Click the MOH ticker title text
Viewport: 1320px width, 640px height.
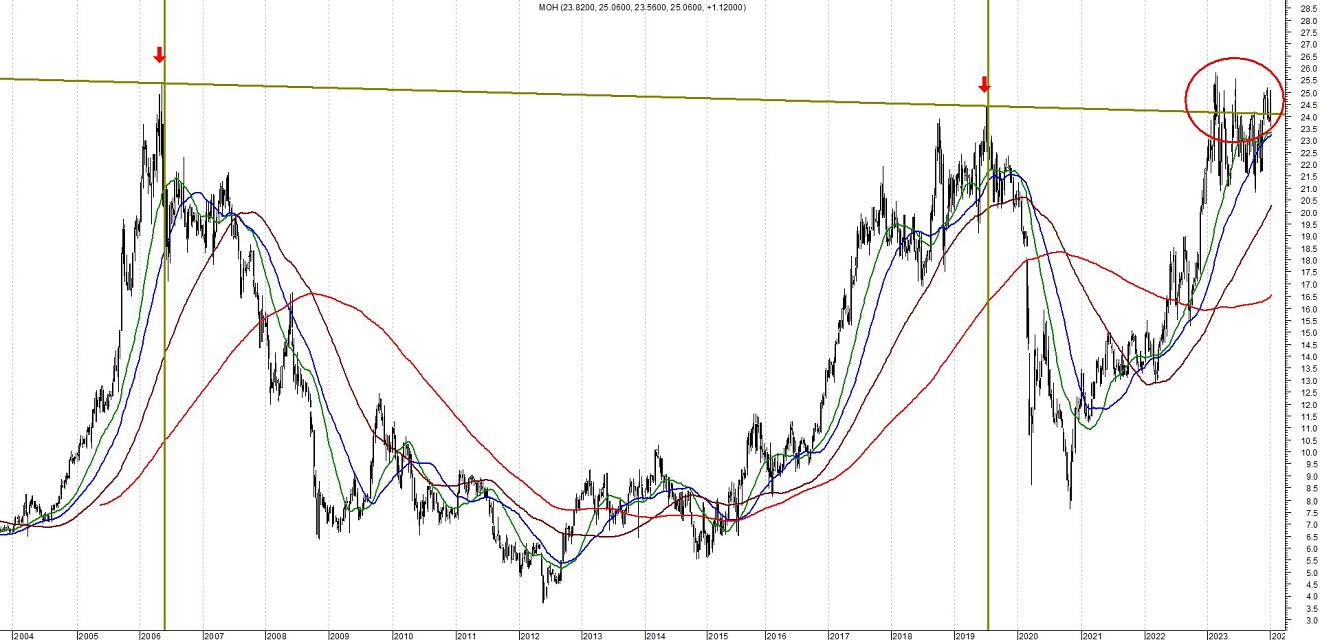(x=641, y=8)
